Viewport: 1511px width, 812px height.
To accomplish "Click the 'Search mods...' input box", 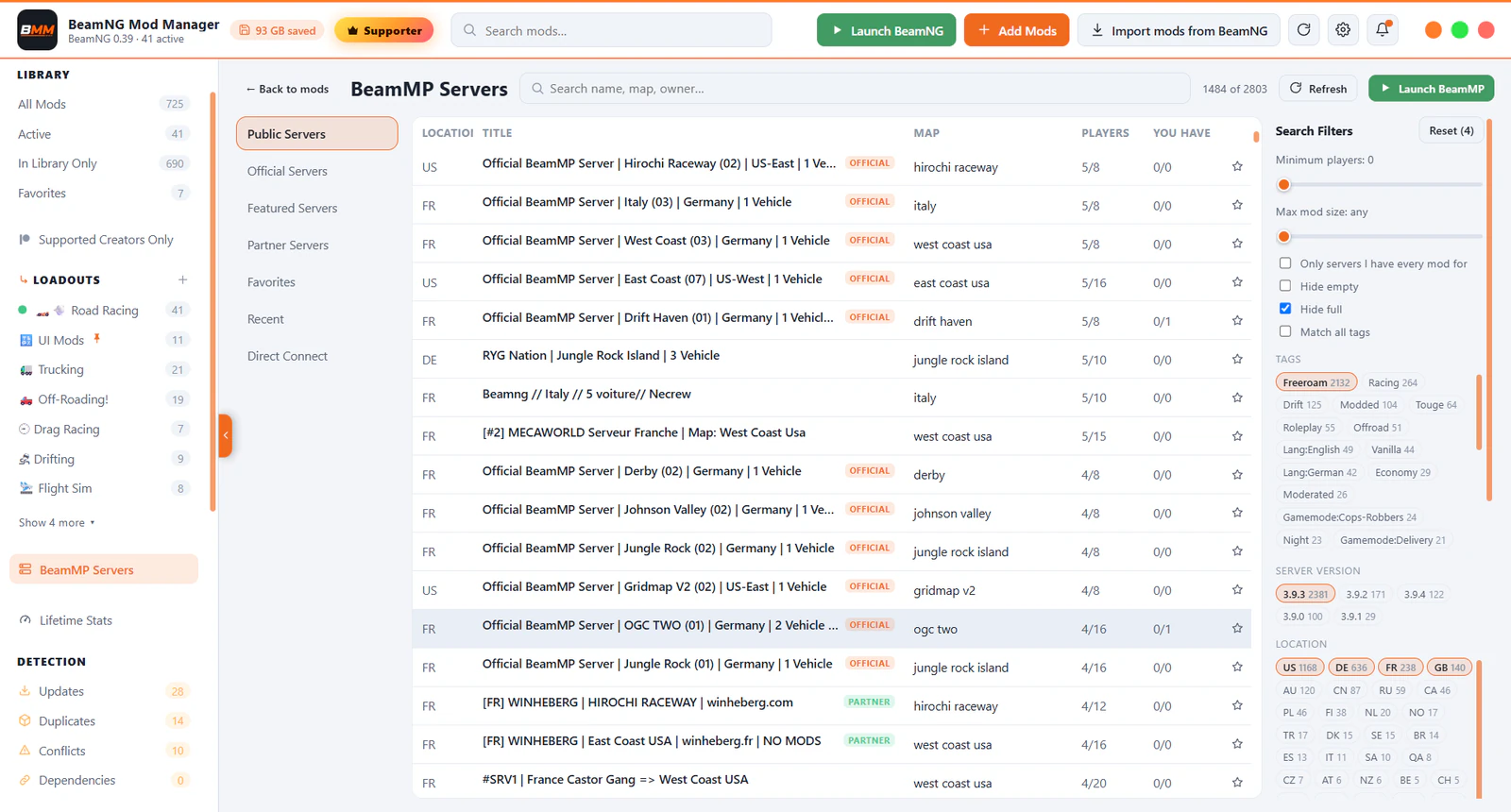I will pos(612,30).
